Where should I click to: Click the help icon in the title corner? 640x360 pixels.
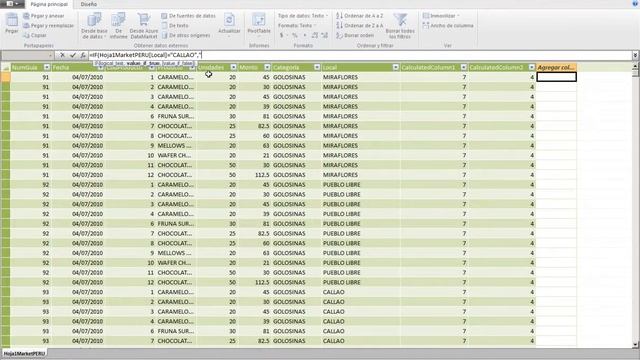click(635, 3)
